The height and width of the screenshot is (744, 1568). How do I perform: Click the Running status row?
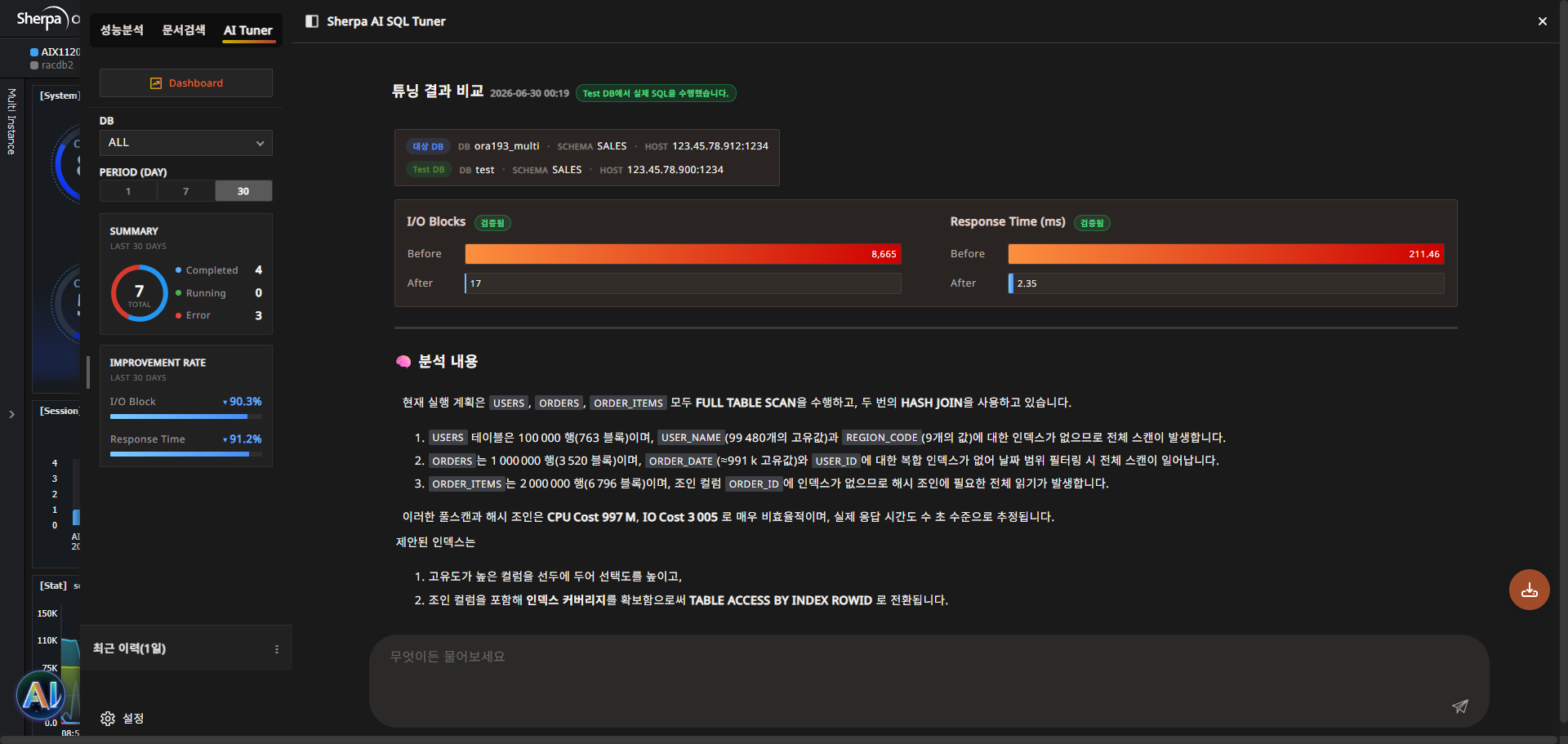coord(219,293)
